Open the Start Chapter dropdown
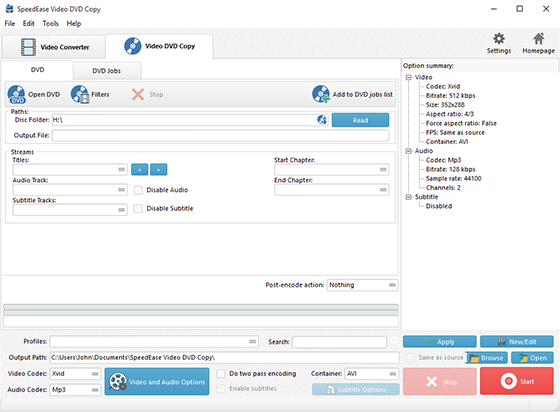This screenshot has width=560, height=412. pos(331,170)
